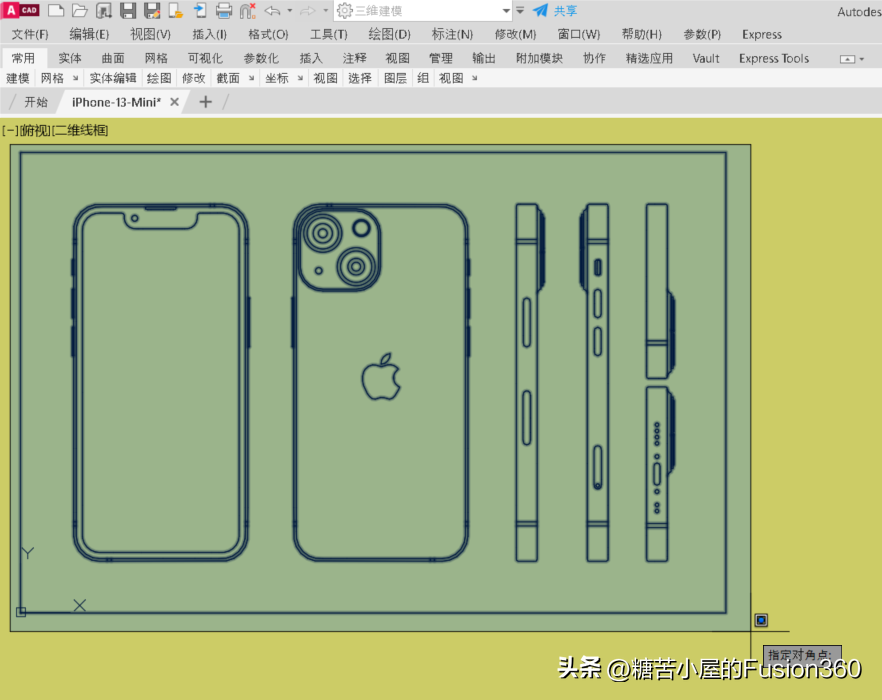
Task: Select the iPhone-13-Mini drawing tab
Action: pos(116,102)
